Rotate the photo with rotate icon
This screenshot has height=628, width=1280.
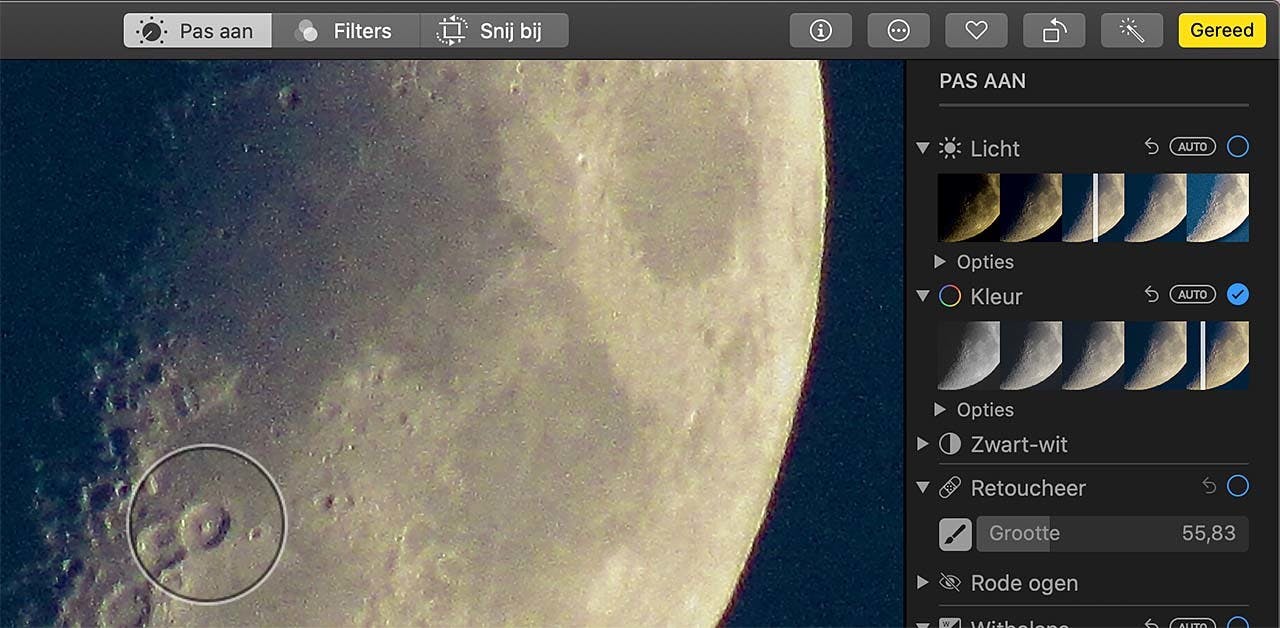pyautogui.click(x=1054, y=31)
